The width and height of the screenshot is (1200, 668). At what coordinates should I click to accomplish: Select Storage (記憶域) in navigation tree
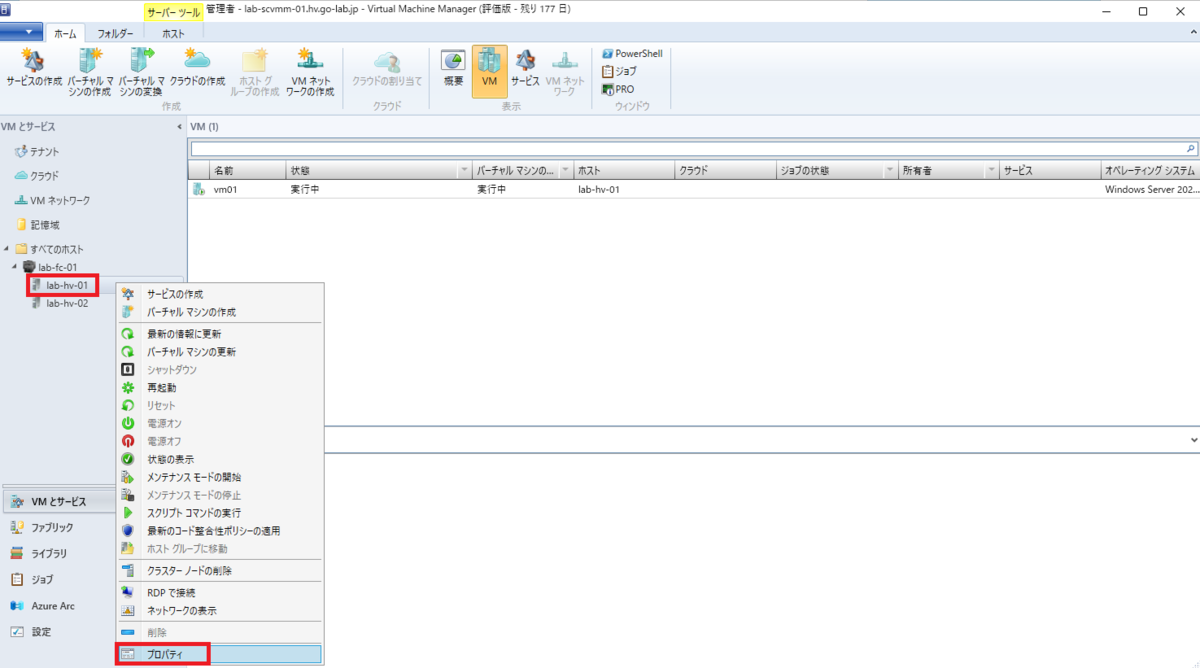tap(37, 225)
